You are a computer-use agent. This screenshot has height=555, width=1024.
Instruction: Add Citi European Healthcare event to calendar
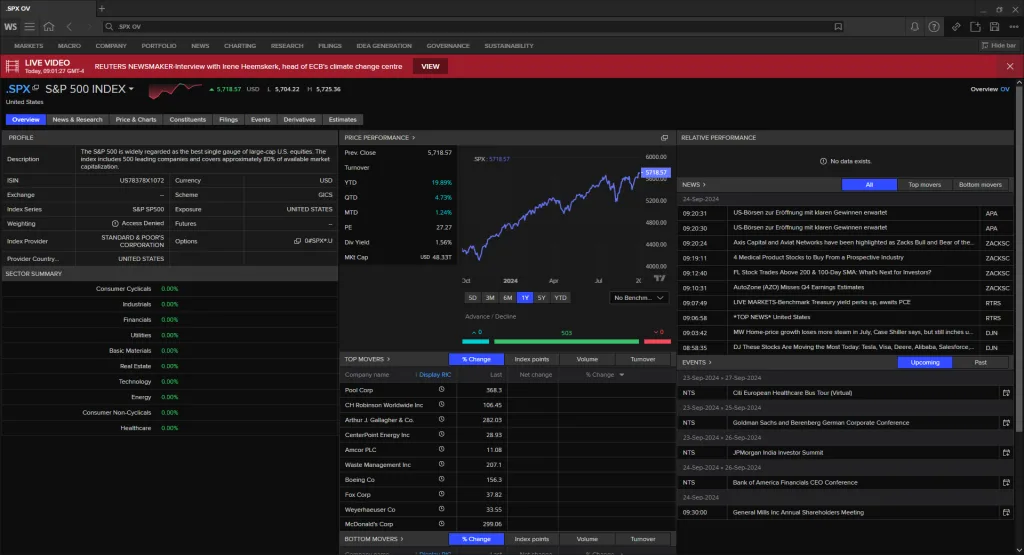1006,393
